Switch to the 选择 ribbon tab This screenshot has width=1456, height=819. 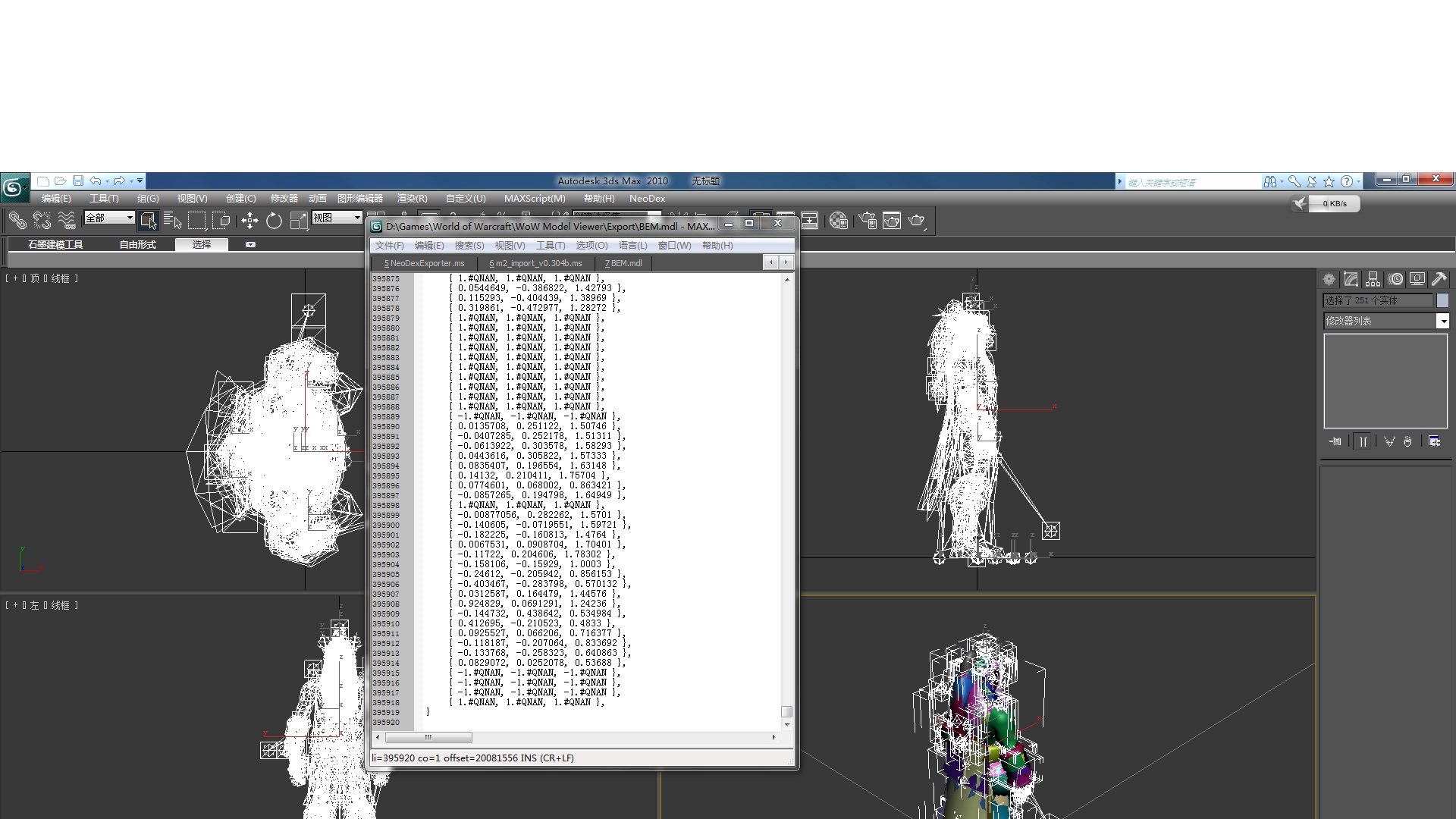[x=202, y=244]
